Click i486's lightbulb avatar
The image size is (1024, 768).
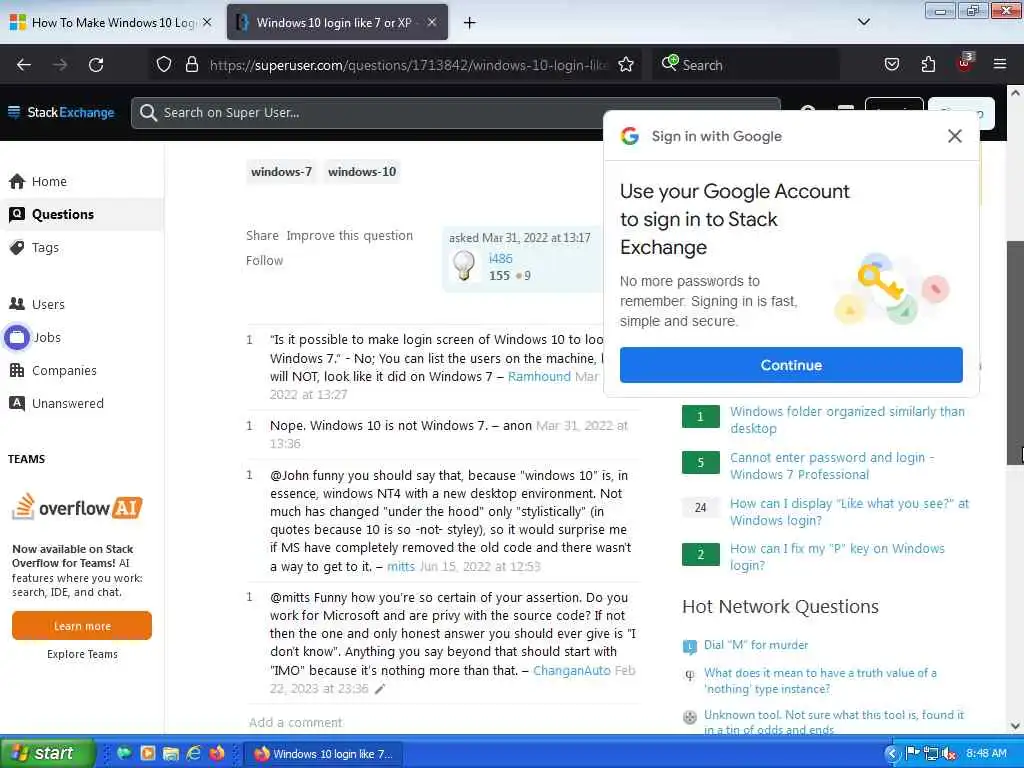click(464, 266)
